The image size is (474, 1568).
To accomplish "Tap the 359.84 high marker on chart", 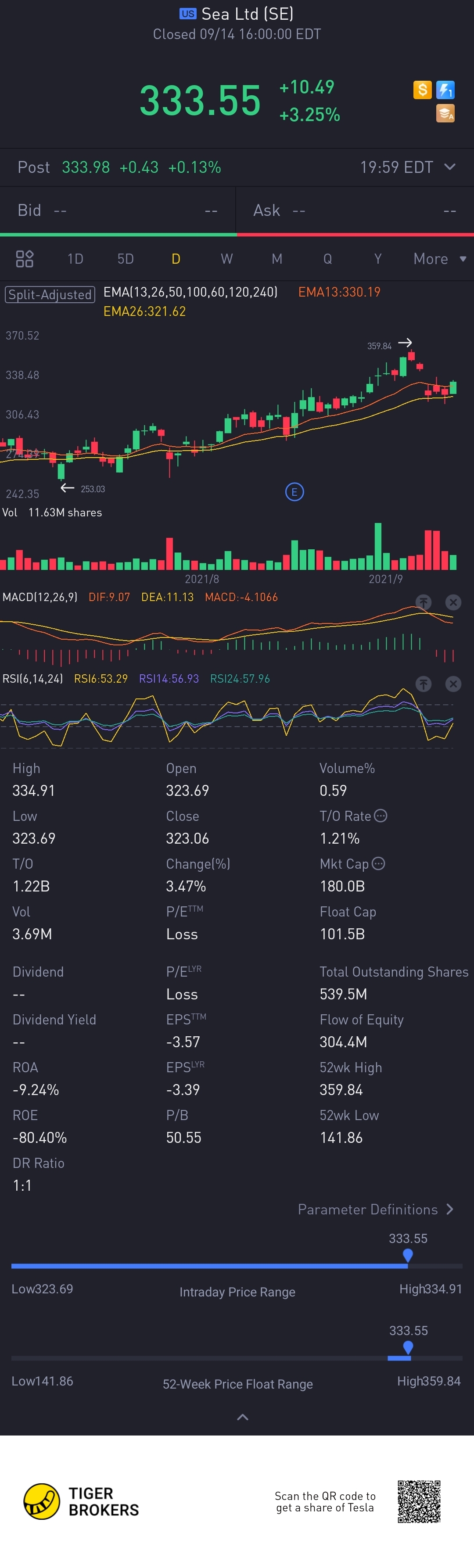I will tap(379, 346).
